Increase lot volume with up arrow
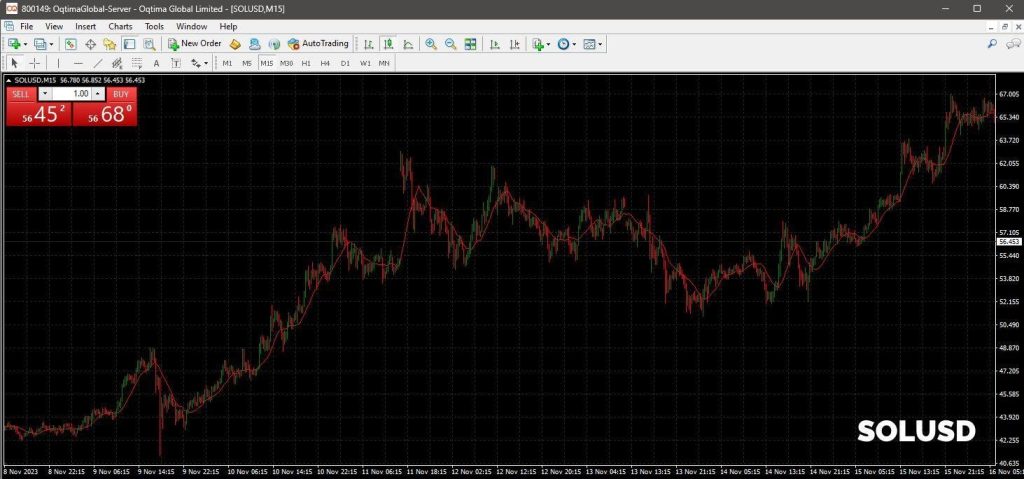Viewport: 1024px width, 479px height. pos(98,93)
